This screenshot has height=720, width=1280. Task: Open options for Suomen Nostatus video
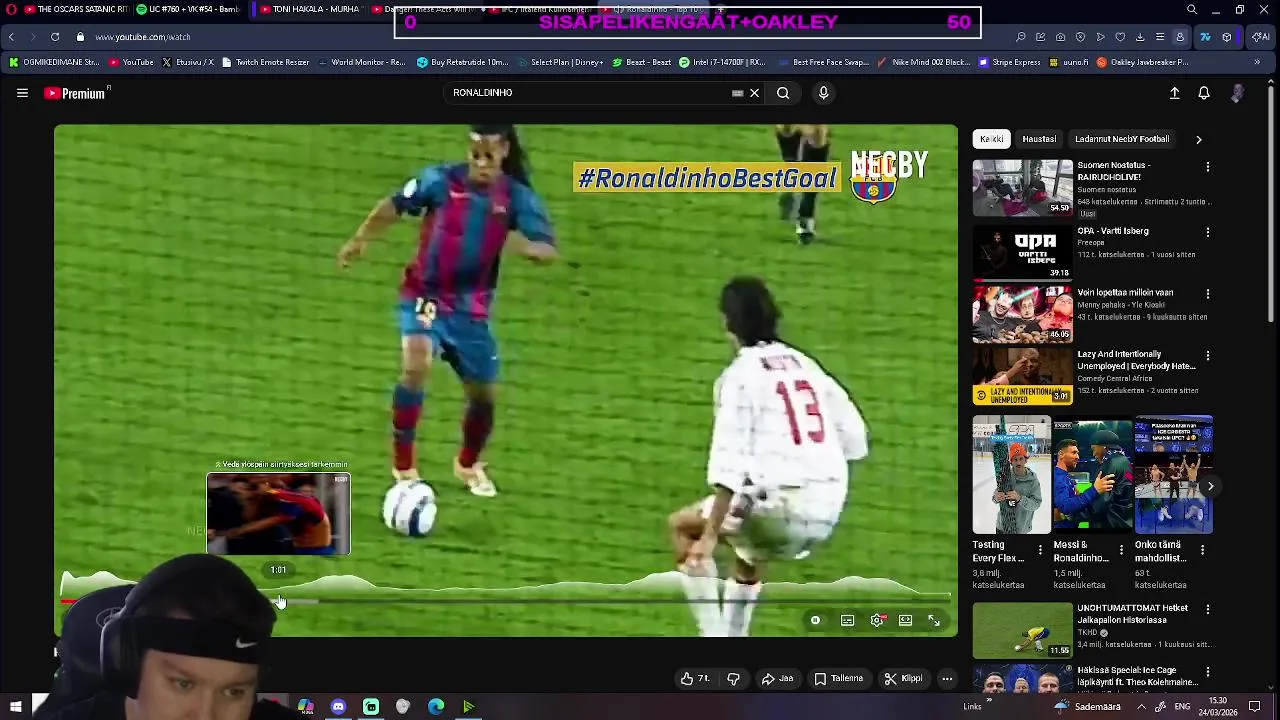coord(1207,167)
